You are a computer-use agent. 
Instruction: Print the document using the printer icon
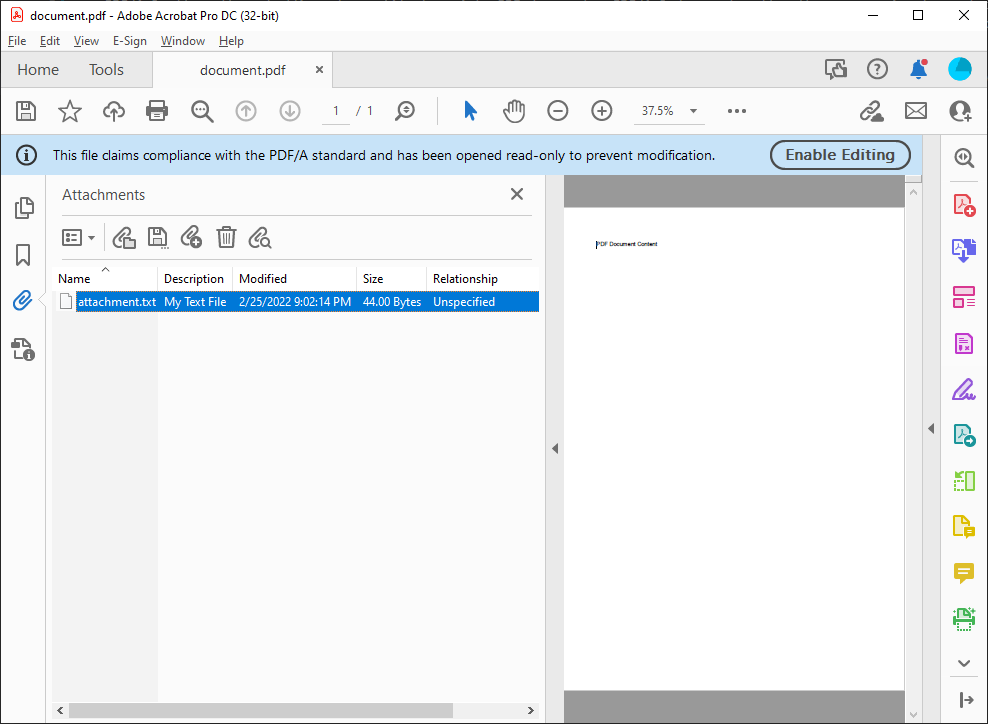[x=157, y=111]
